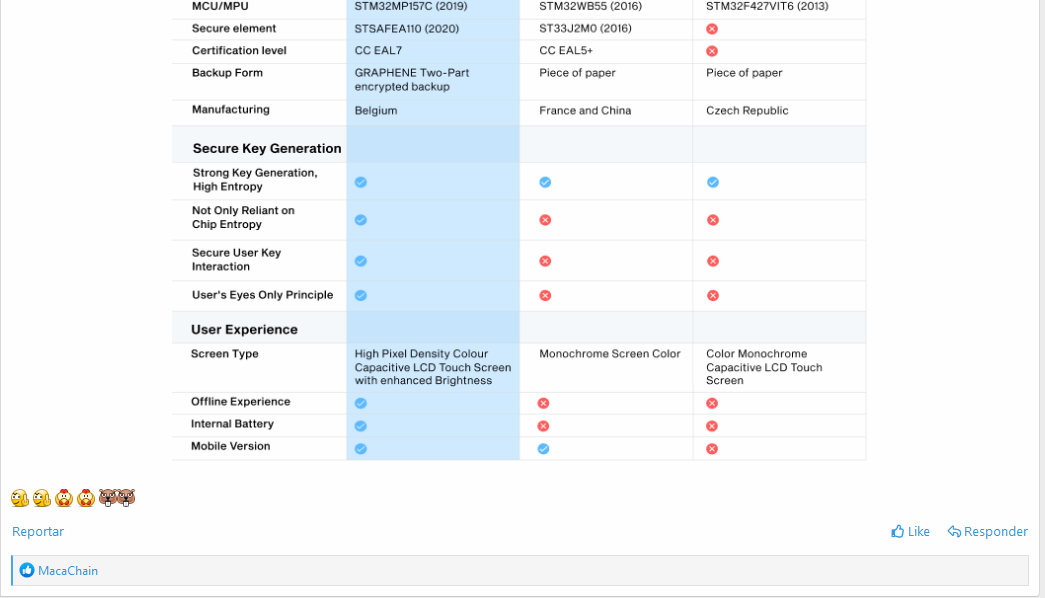Click the red X in the Secure element row
Viewport: 1045px width, 598px height.
pos(712,29)
